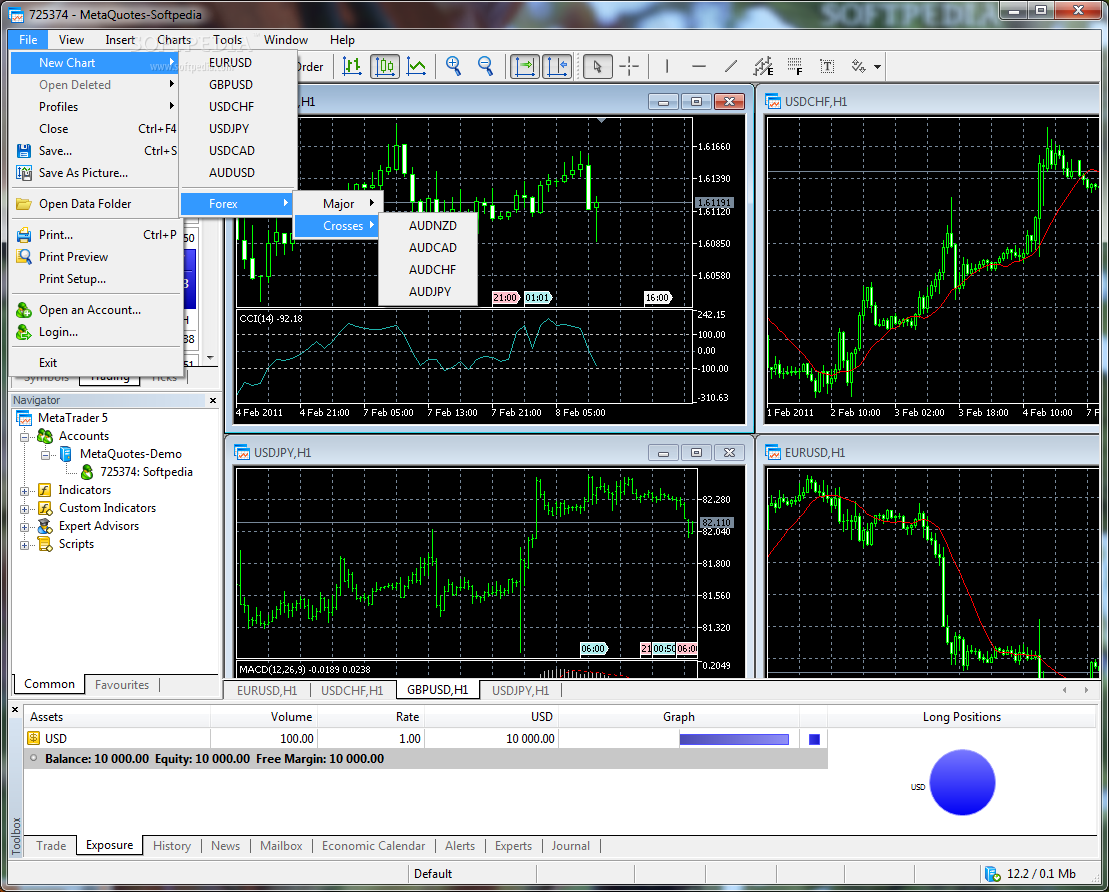
Task: Select the Crosshair tool
Action: (x=629, y=66)
